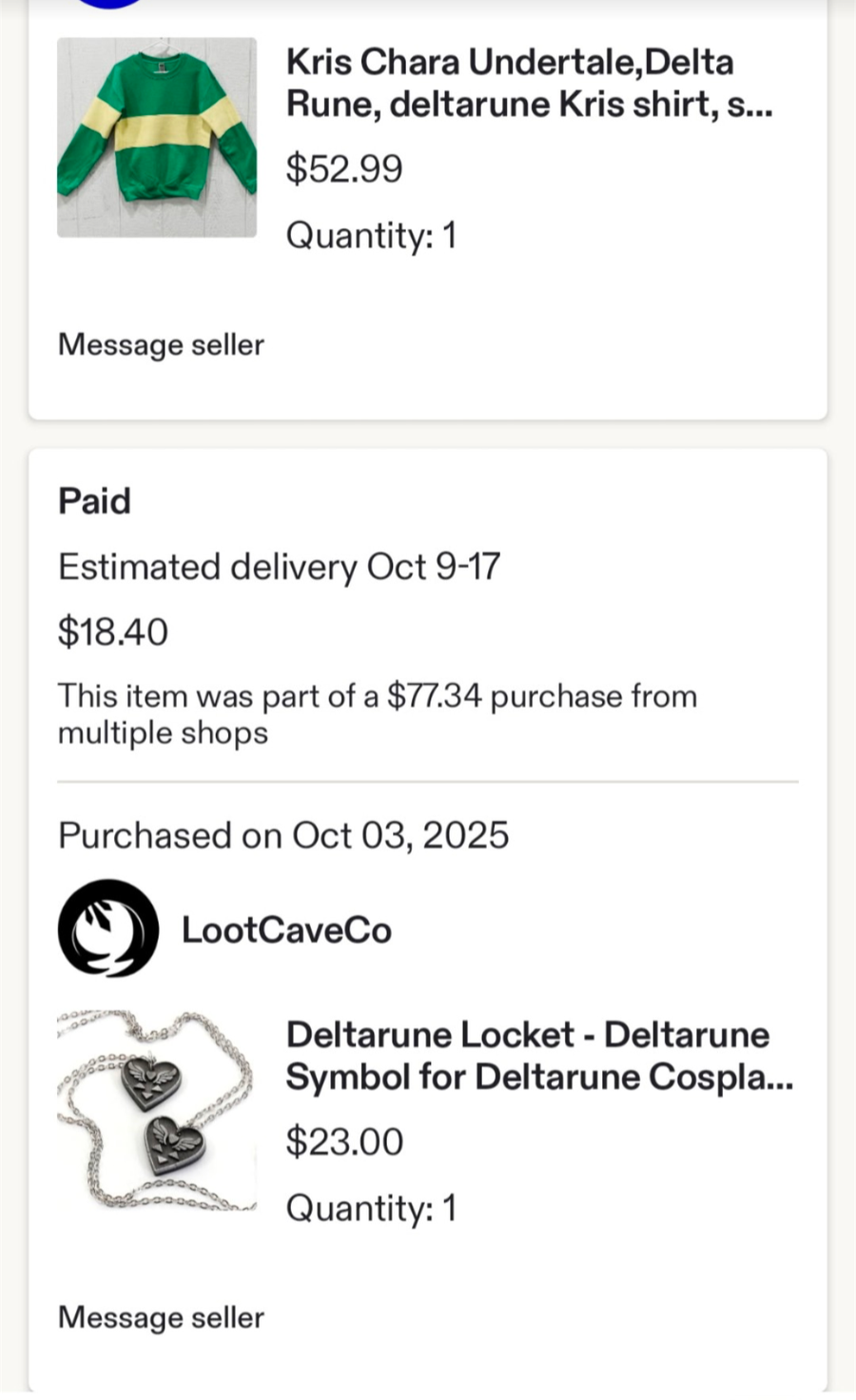This screenshot has width=856, height=1400.
Task: Open the Kris Chara Undertale shirt listing title
Action: pyautogui.click(x=529, y=83)
